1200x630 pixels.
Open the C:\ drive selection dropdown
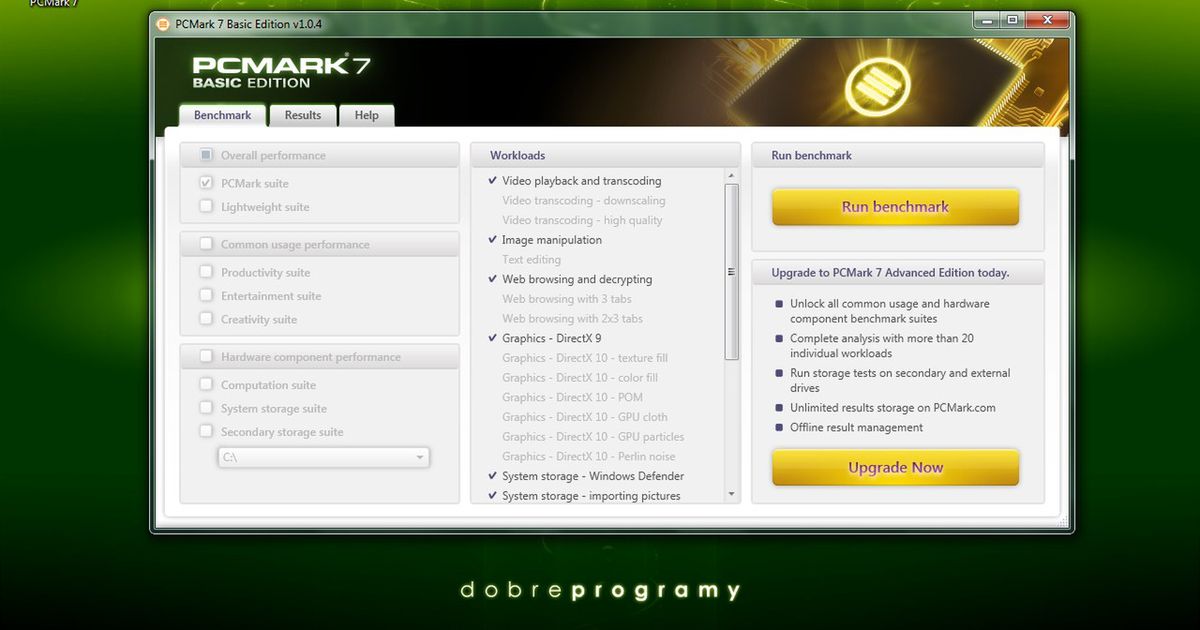[420, 457]
